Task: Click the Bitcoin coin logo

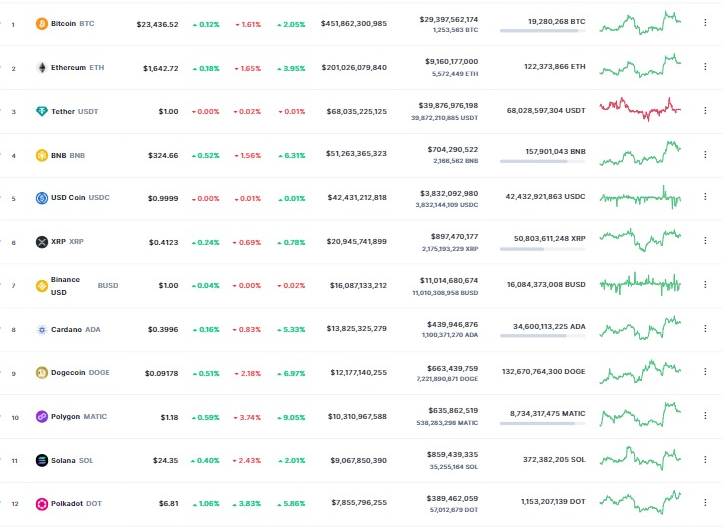Action: tap(42, 24)
